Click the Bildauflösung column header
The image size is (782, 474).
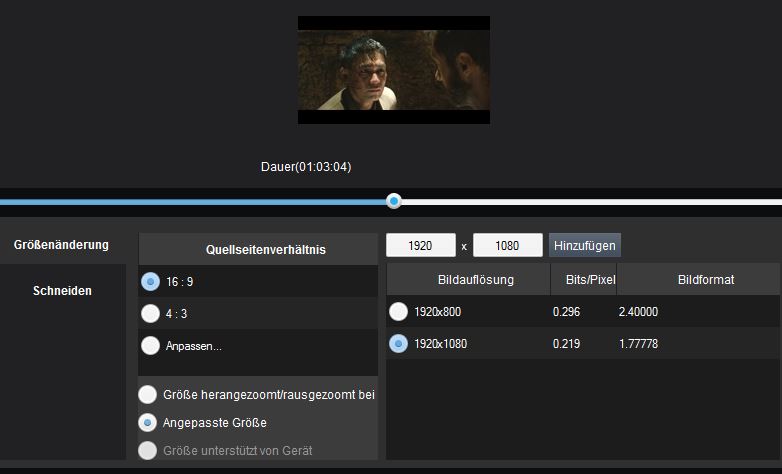468,280
